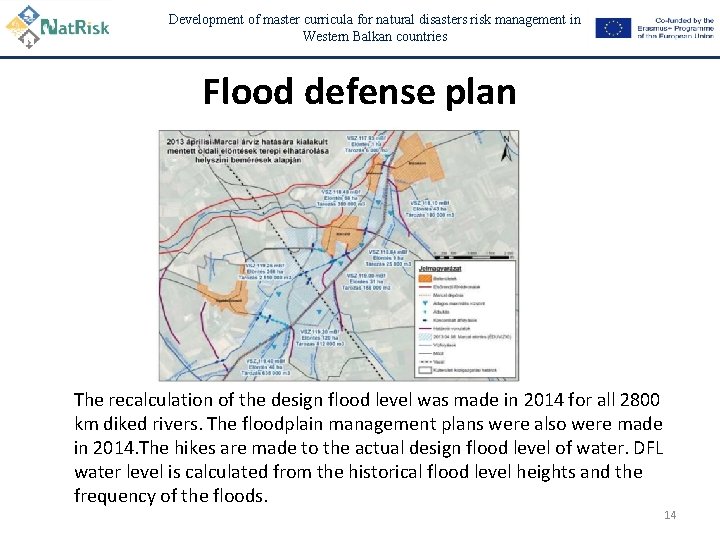Image resolution: width=720 pixels, height=540 pixels.
Task: Click the NatRisk logo
Action: coord(58,27)
